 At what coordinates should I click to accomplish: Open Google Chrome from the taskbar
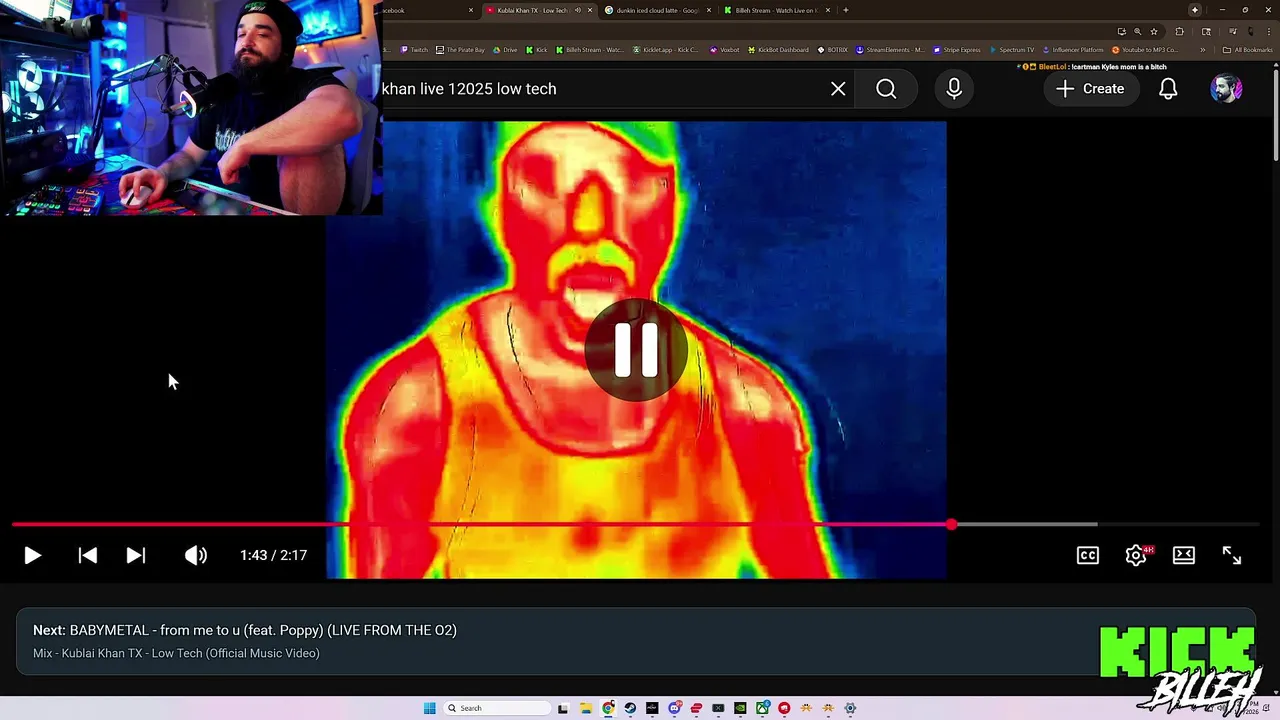coord(608,708)
